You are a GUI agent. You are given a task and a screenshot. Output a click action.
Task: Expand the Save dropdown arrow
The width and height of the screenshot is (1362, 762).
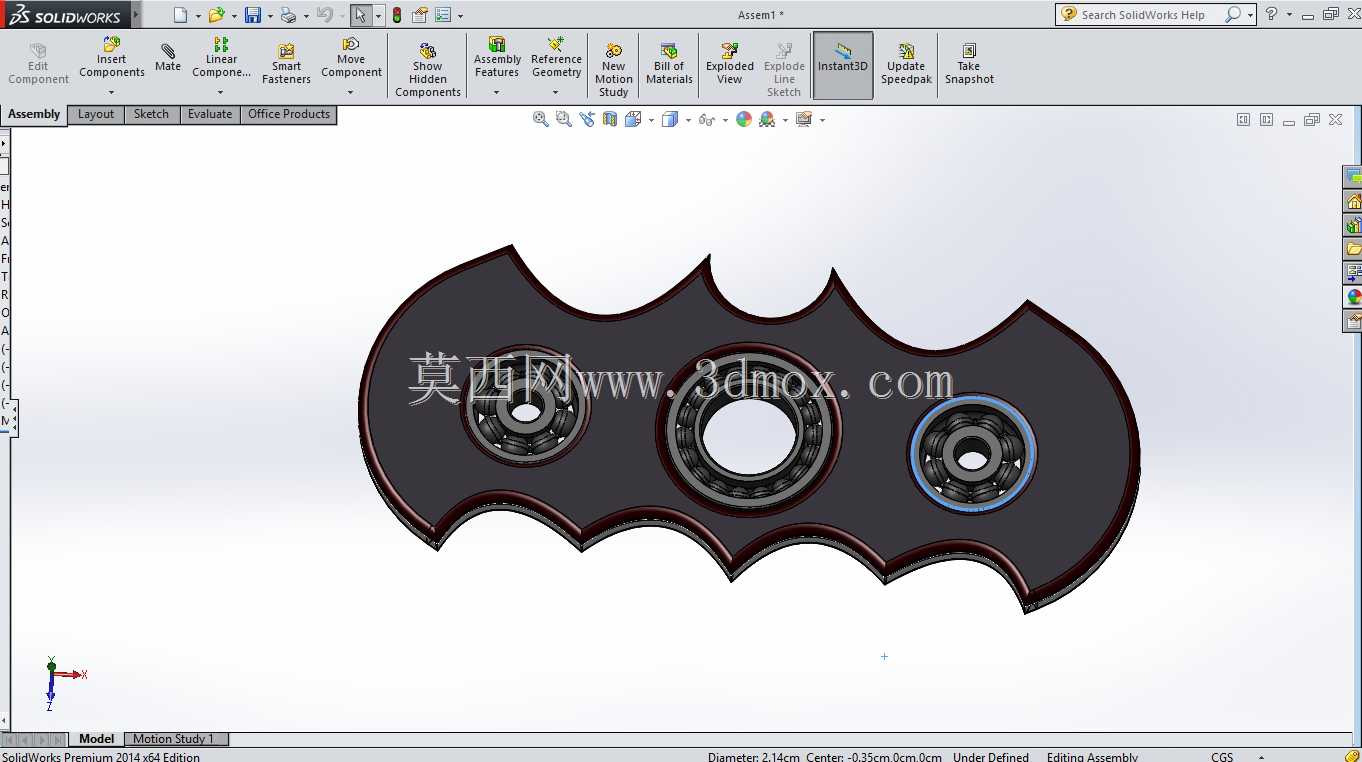(x=270, y=16)
